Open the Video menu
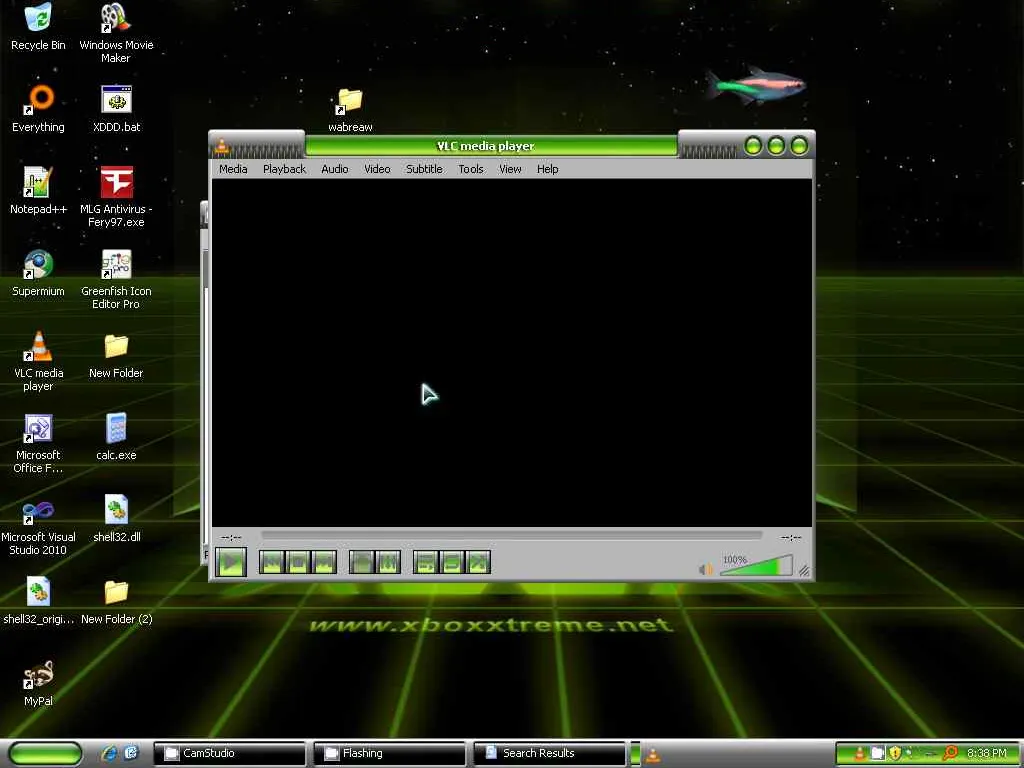The height and width of the screenshot is (768, 1024). click(x=377, y=169)
